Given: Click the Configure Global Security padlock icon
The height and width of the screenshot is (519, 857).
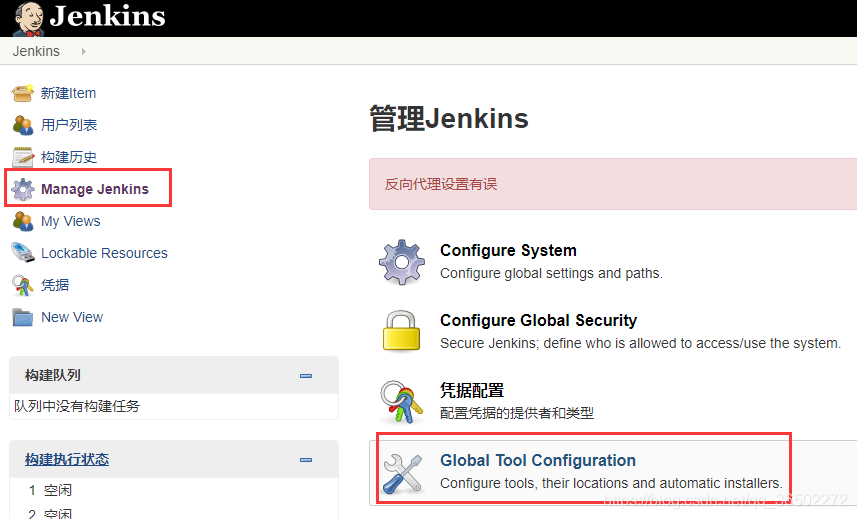Looking at the screenshot, I should pyautogui.click(x=402, y=331).
